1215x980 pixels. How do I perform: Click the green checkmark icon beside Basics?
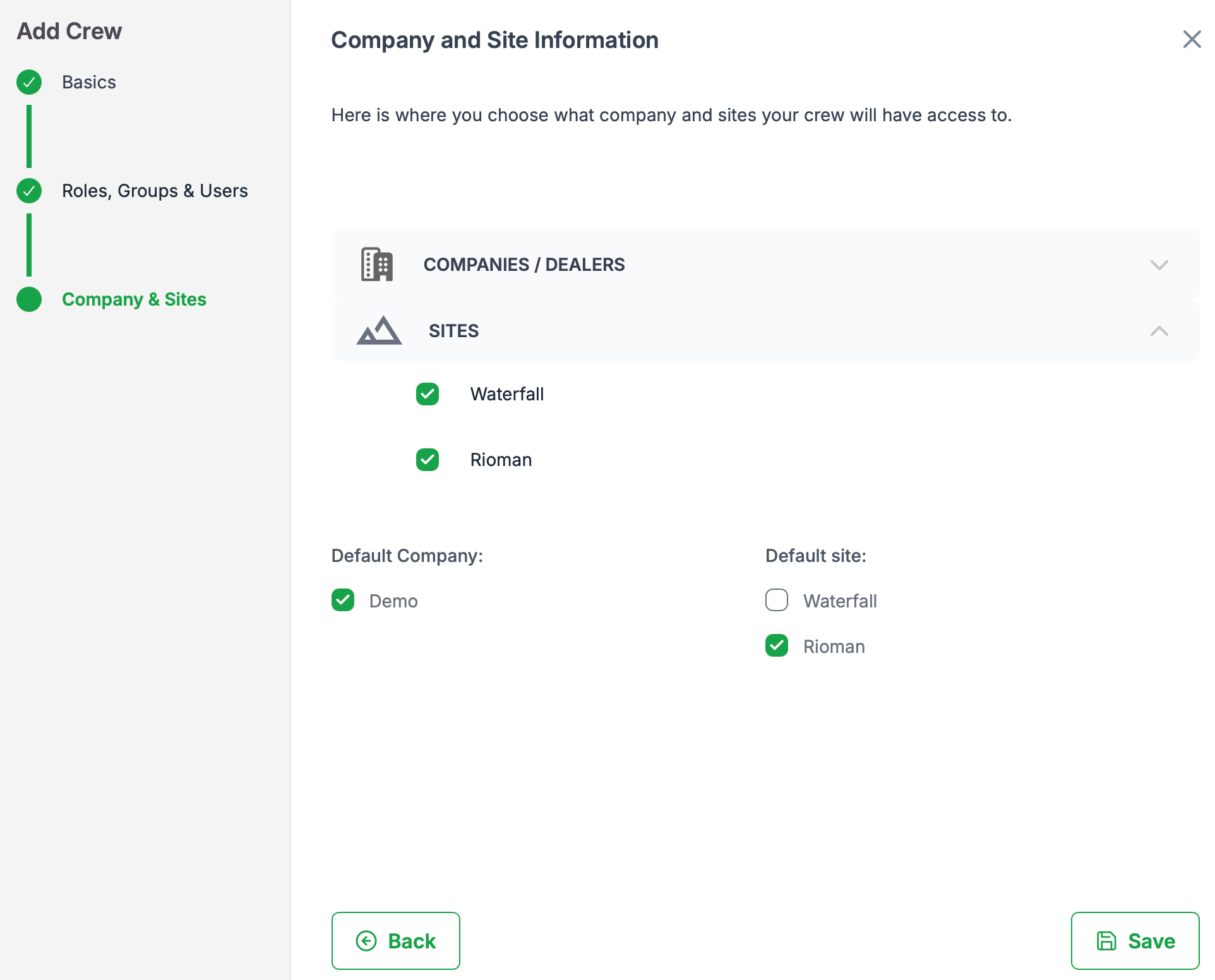tap(29, 82)
